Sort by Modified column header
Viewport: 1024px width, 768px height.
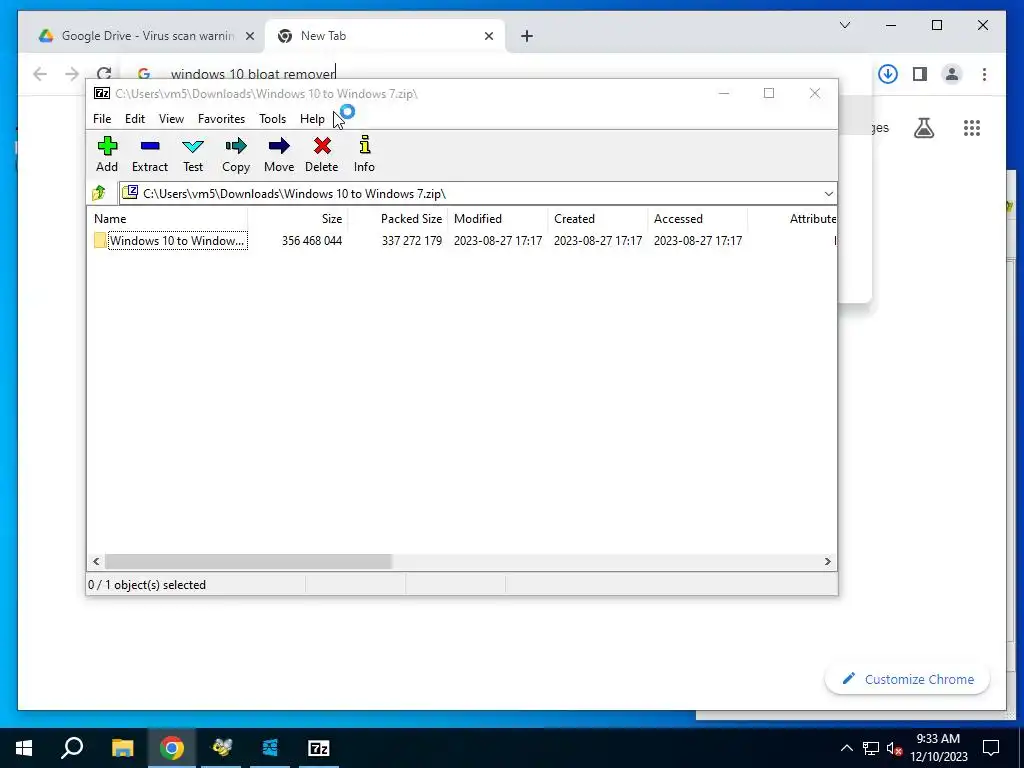[x=498, y=219]
